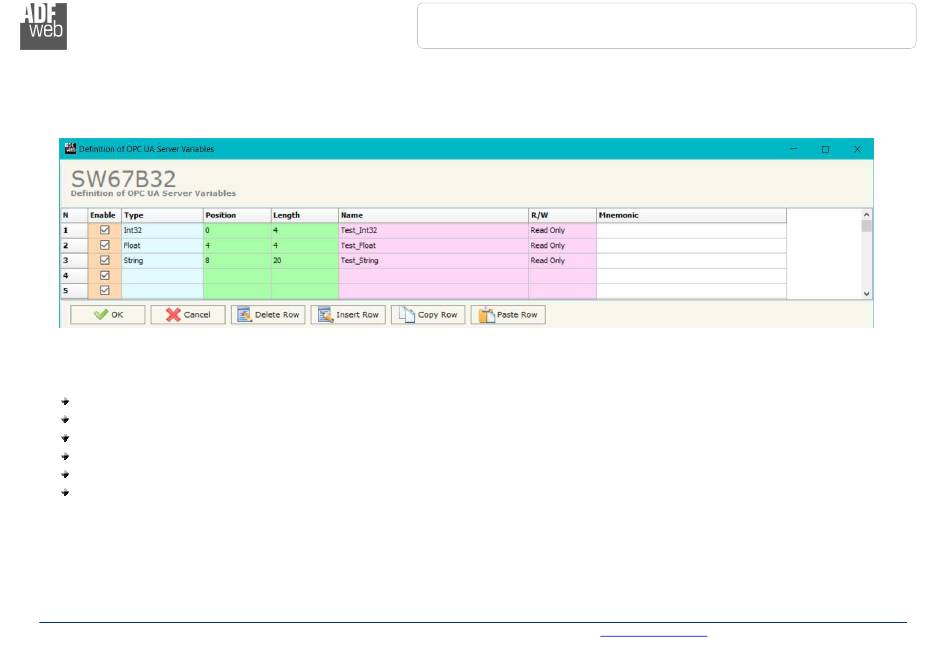Select the Test_String name cell

click(433, 261)
